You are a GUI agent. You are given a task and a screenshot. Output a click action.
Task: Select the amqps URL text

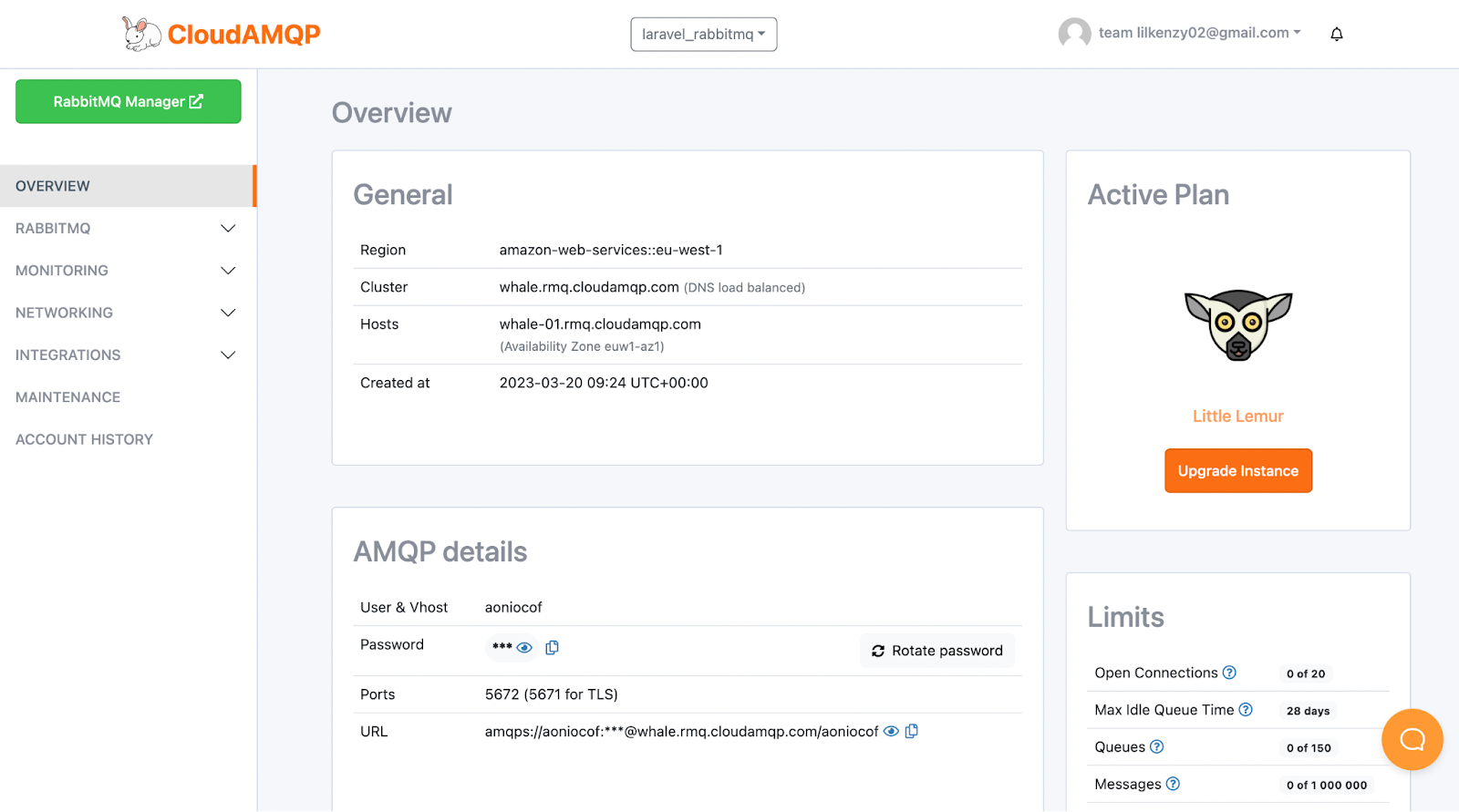[682, 731]
